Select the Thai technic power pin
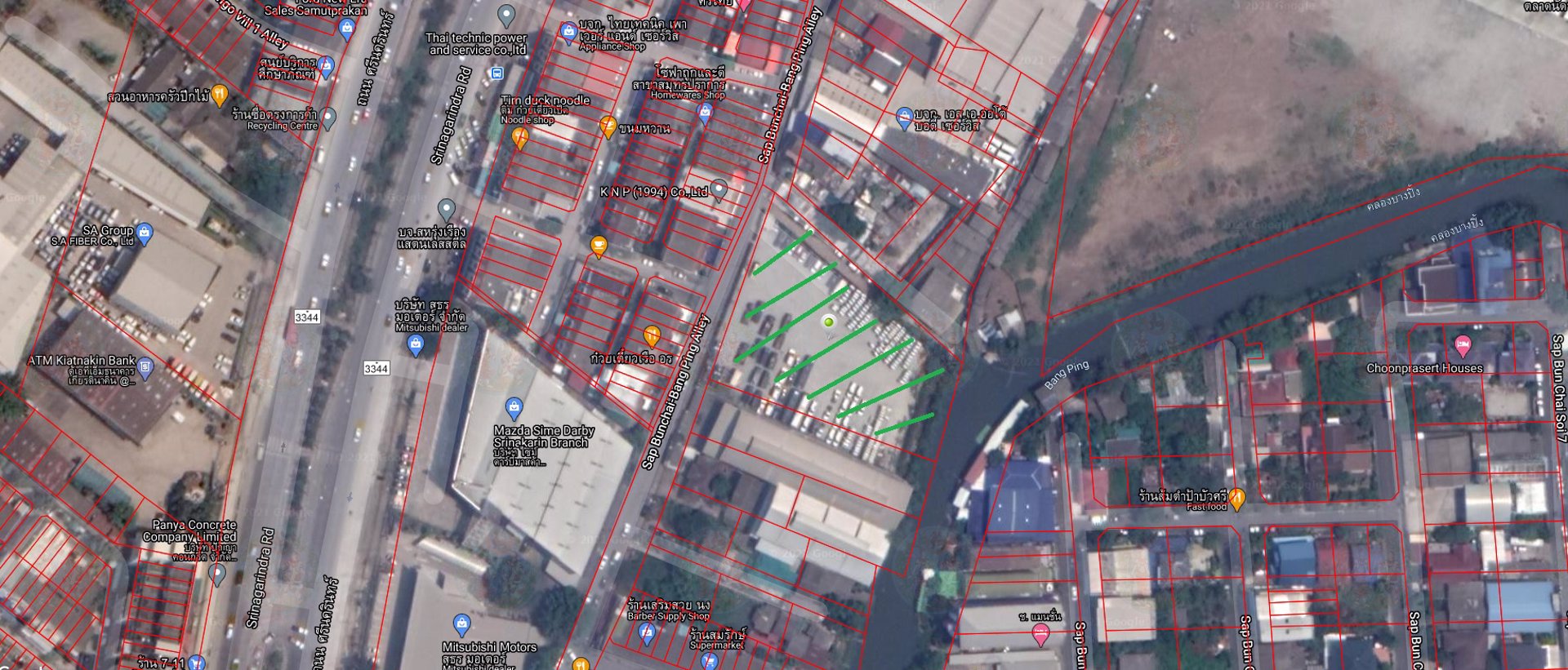This screenshot has width=1568, height=670. click(x=506, y=16)
